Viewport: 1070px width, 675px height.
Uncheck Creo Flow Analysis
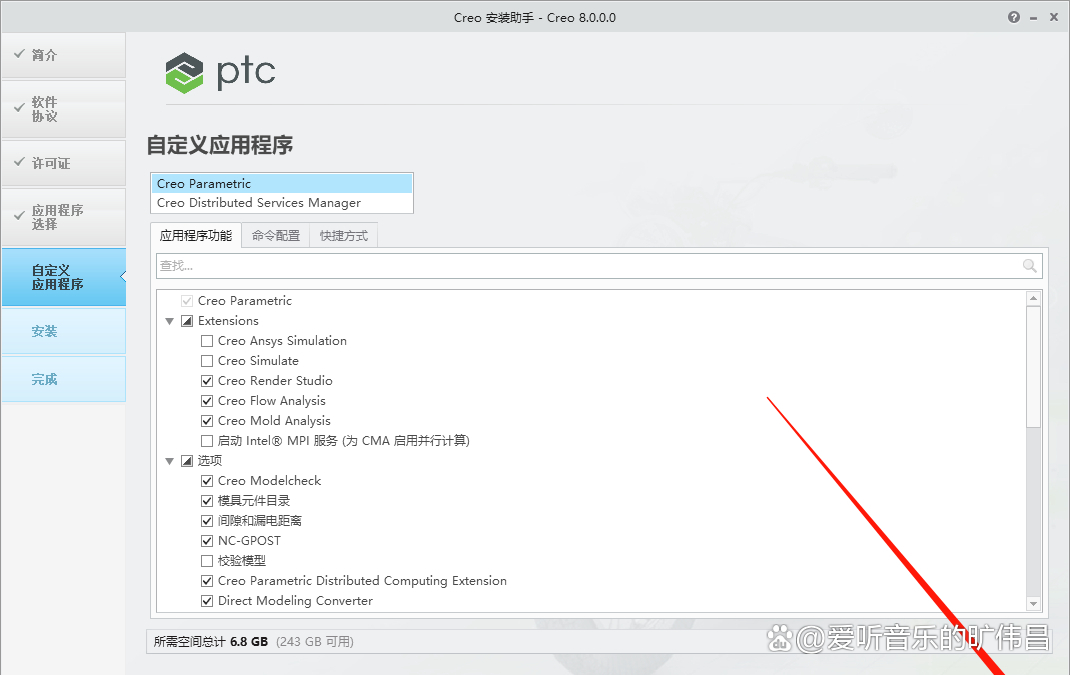pos(207,401)
